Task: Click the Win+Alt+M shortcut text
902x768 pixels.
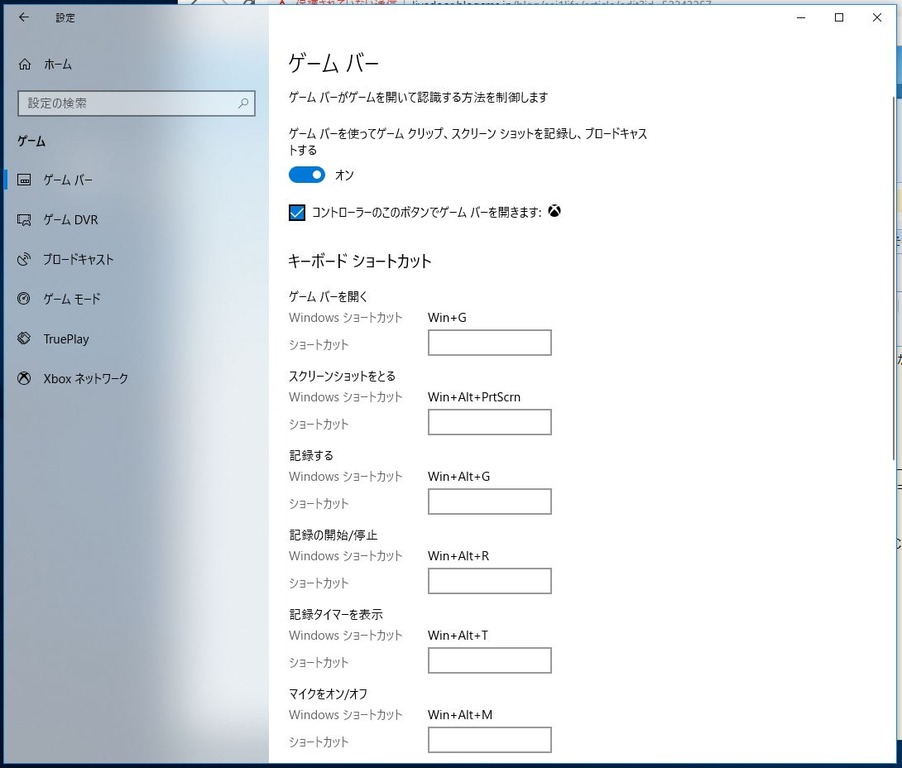Action: tap(460, 714)
